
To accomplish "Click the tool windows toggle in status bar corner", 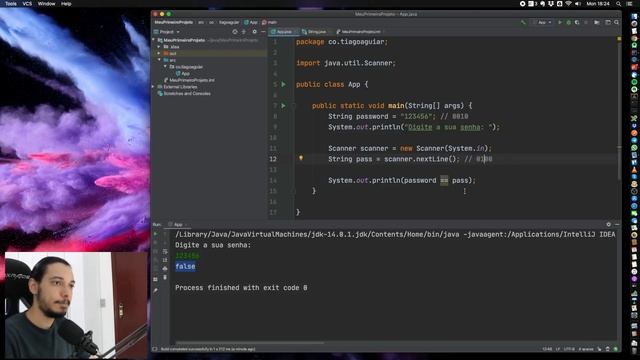I will coord(155,349).
